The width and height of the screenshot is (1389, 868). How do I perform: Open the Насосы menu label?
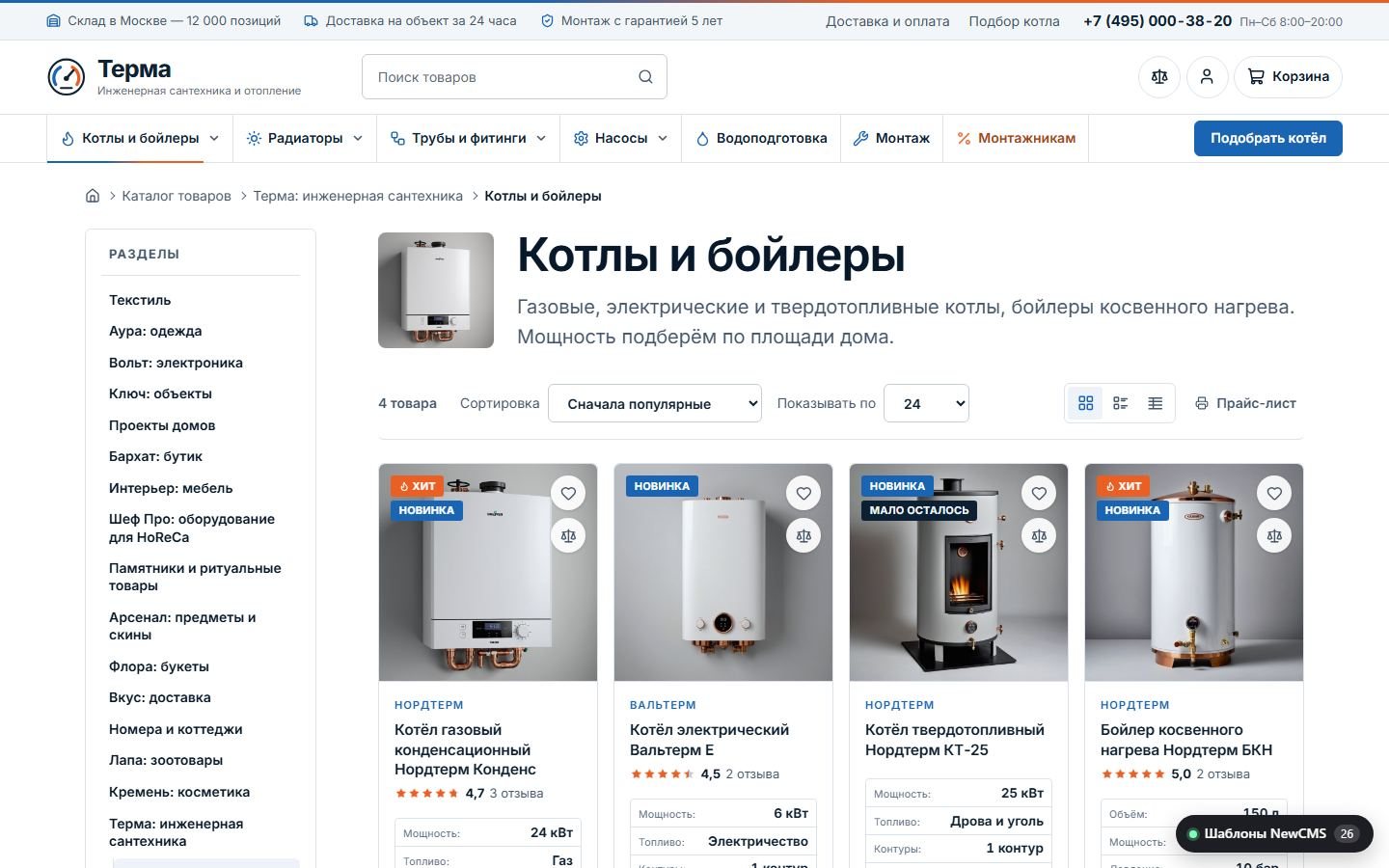[x=621, y=139]
